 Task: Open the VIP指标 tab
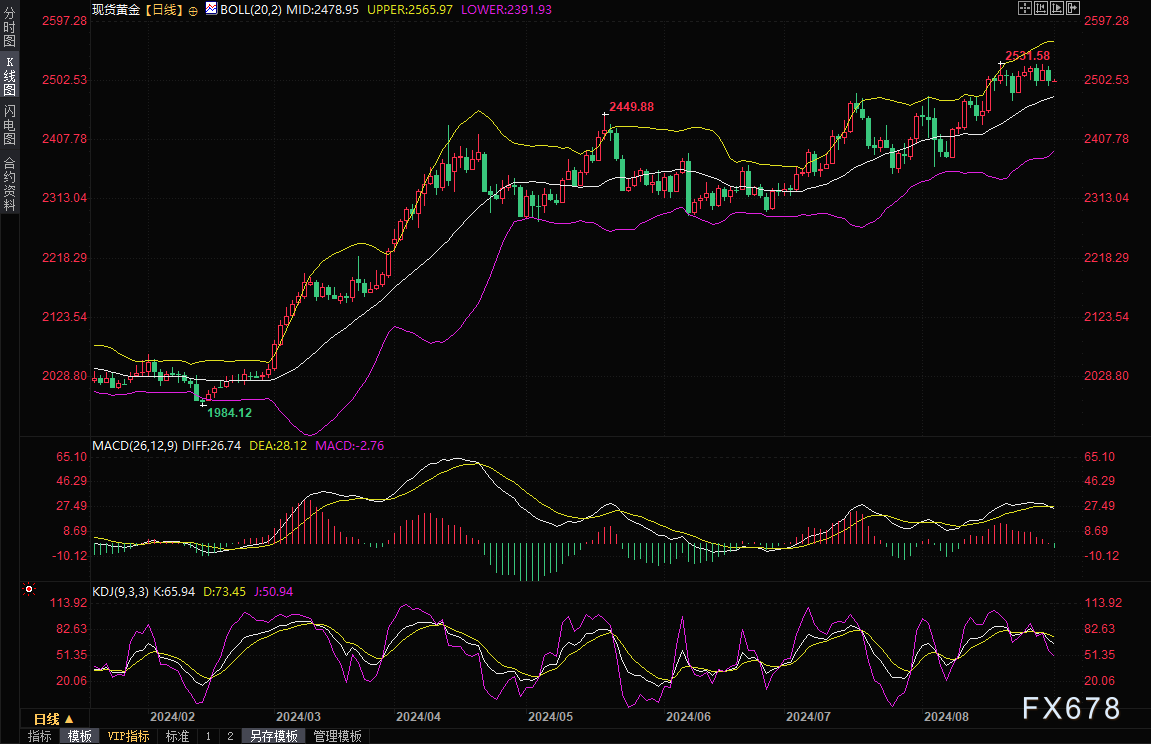coord(128,736)
